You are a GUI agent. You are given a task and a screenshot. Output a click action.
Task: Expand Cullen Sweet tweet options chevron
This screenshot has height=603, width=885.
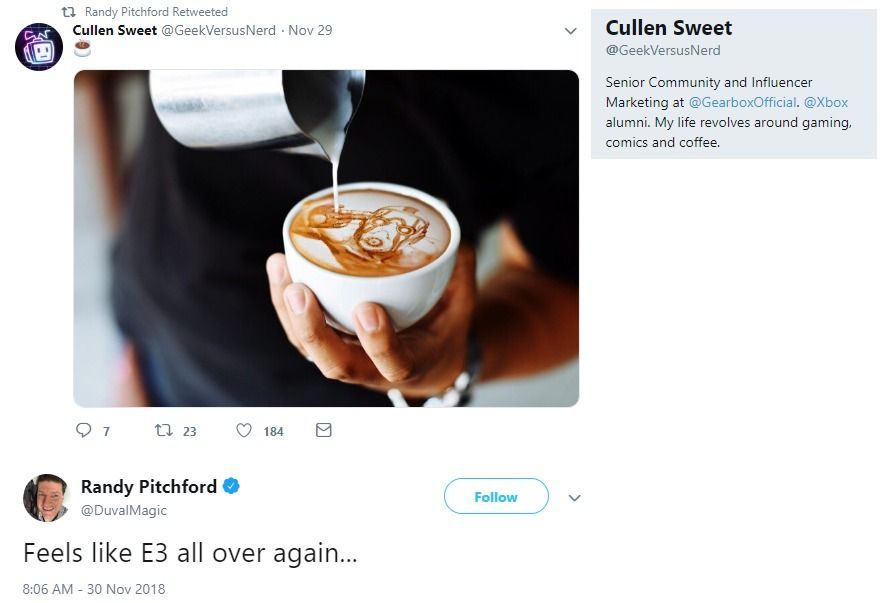click(571, 31)
